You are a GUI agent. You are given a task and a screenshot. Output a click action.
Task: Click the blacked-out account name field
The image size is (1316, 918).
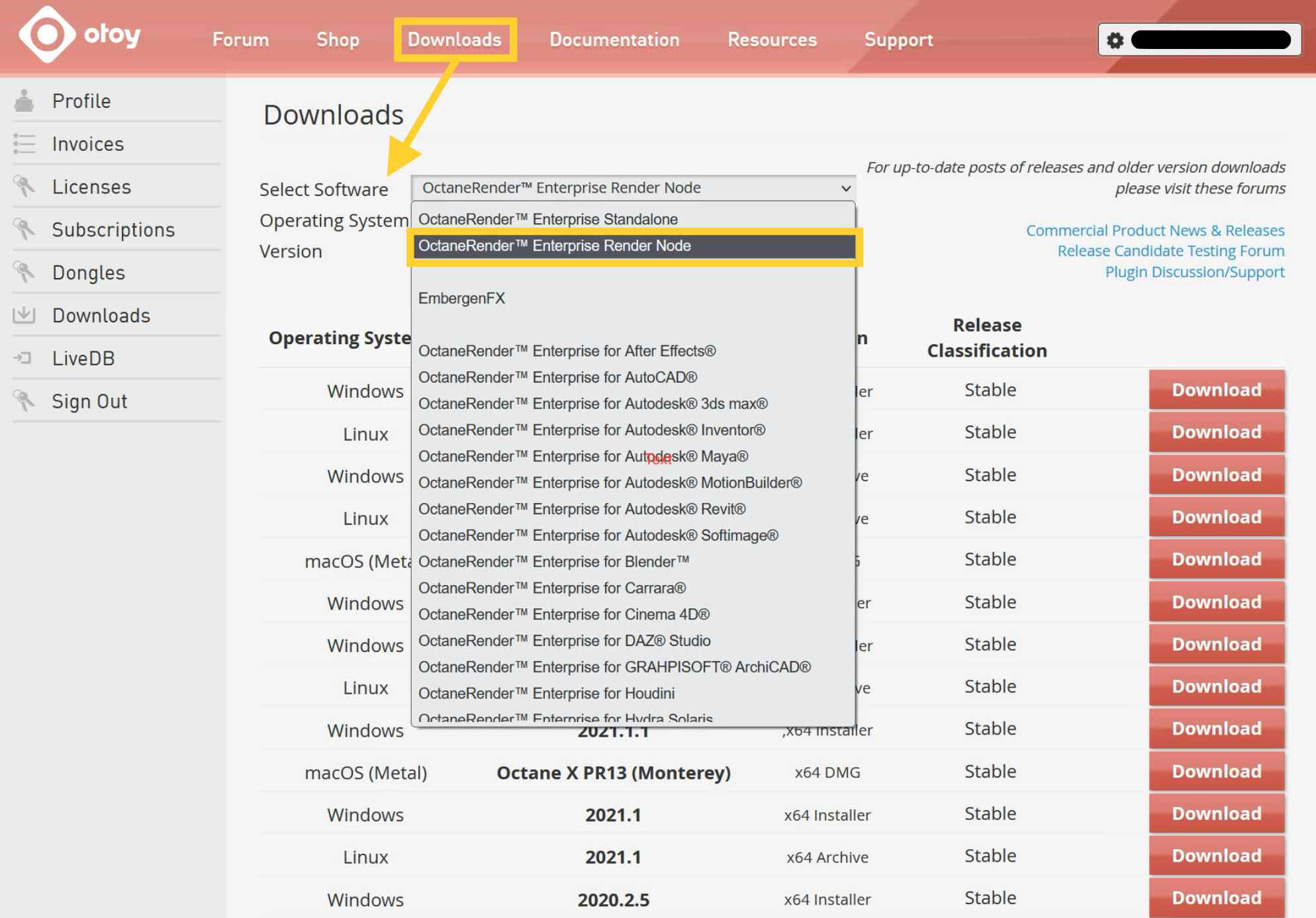[1210, 40]
